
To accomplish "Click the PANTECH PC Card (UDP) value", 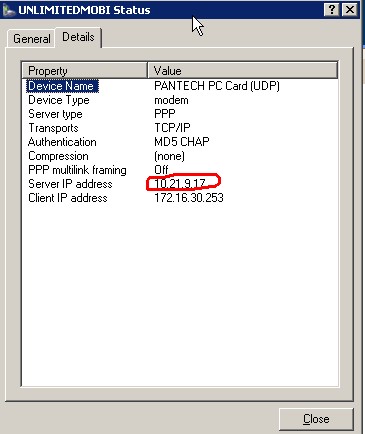I will click(x=217, y=86).
